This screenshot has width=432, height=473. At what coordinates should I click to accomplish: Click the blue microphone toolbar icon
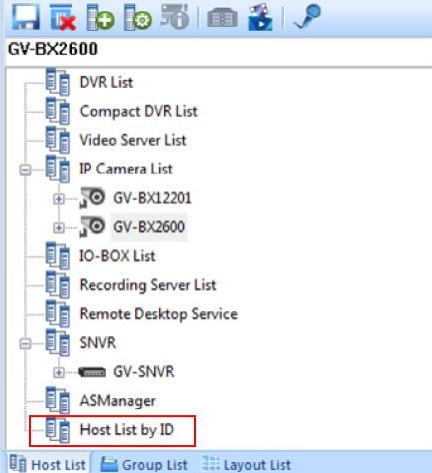point(307,16)
